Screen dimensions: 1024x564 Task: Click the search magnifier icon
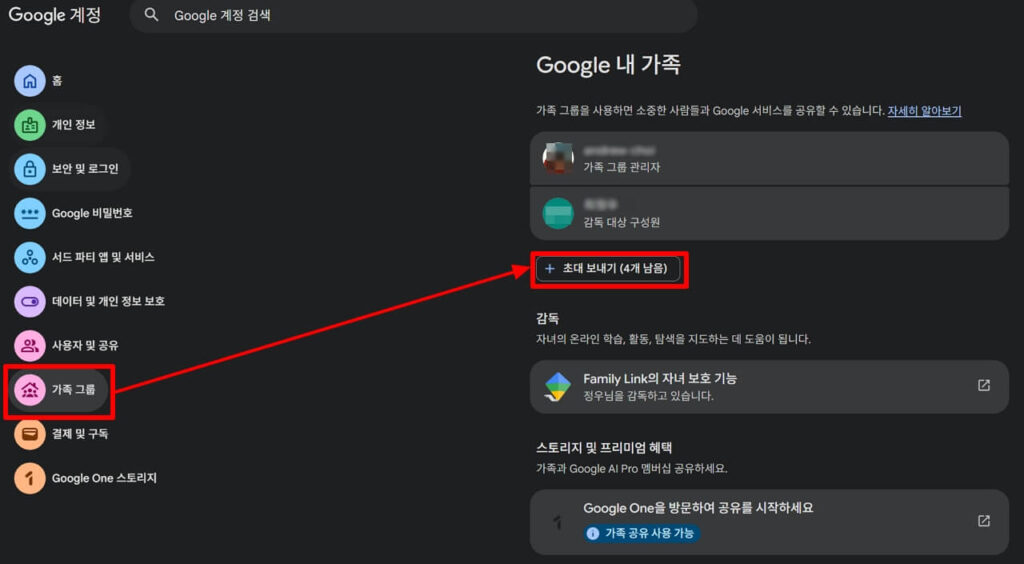151,15
